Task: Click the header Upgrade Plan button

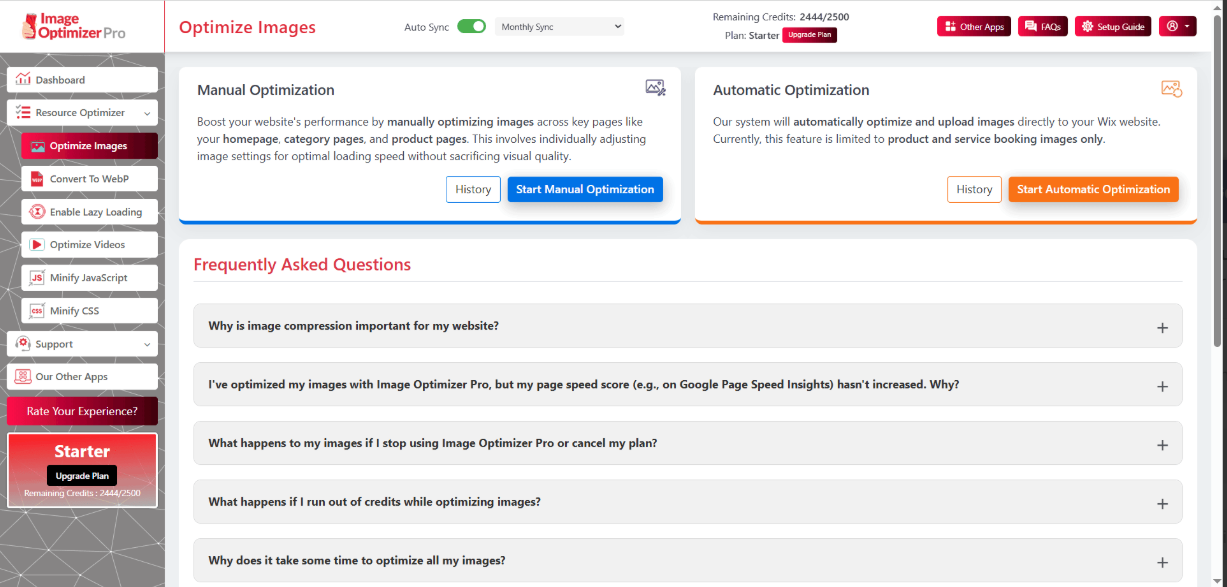Action: 809,35
